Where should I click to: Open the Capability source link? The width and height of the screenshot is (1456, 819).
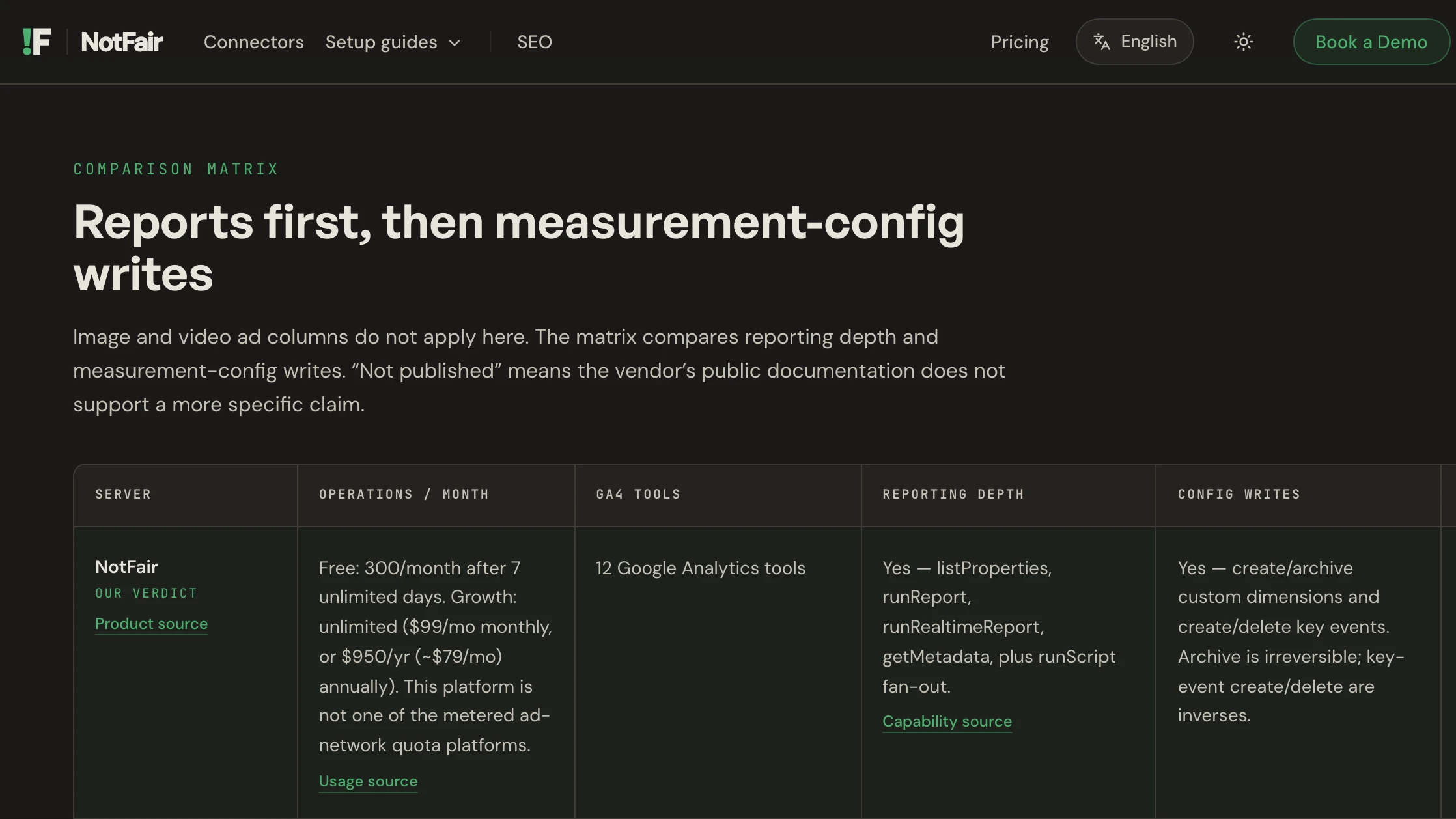click(947, 721)
